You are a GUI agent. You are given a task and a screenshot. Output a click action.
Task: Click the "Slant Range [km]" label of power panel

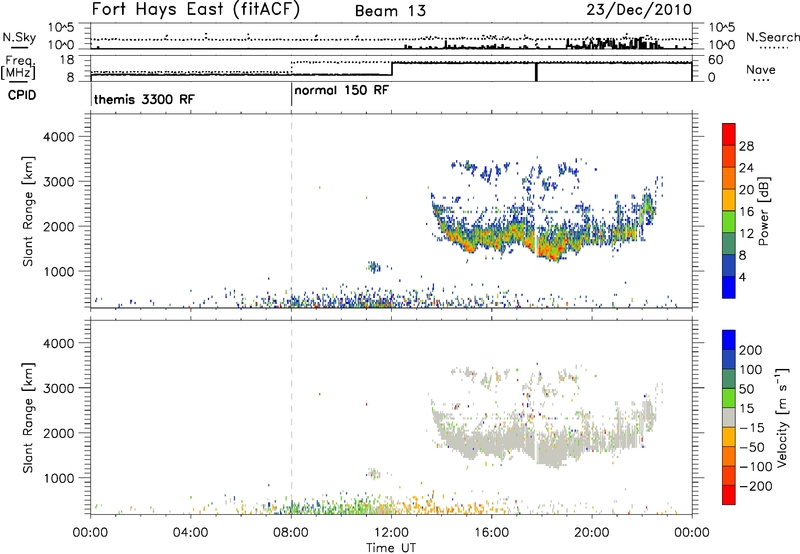point(28,211)
